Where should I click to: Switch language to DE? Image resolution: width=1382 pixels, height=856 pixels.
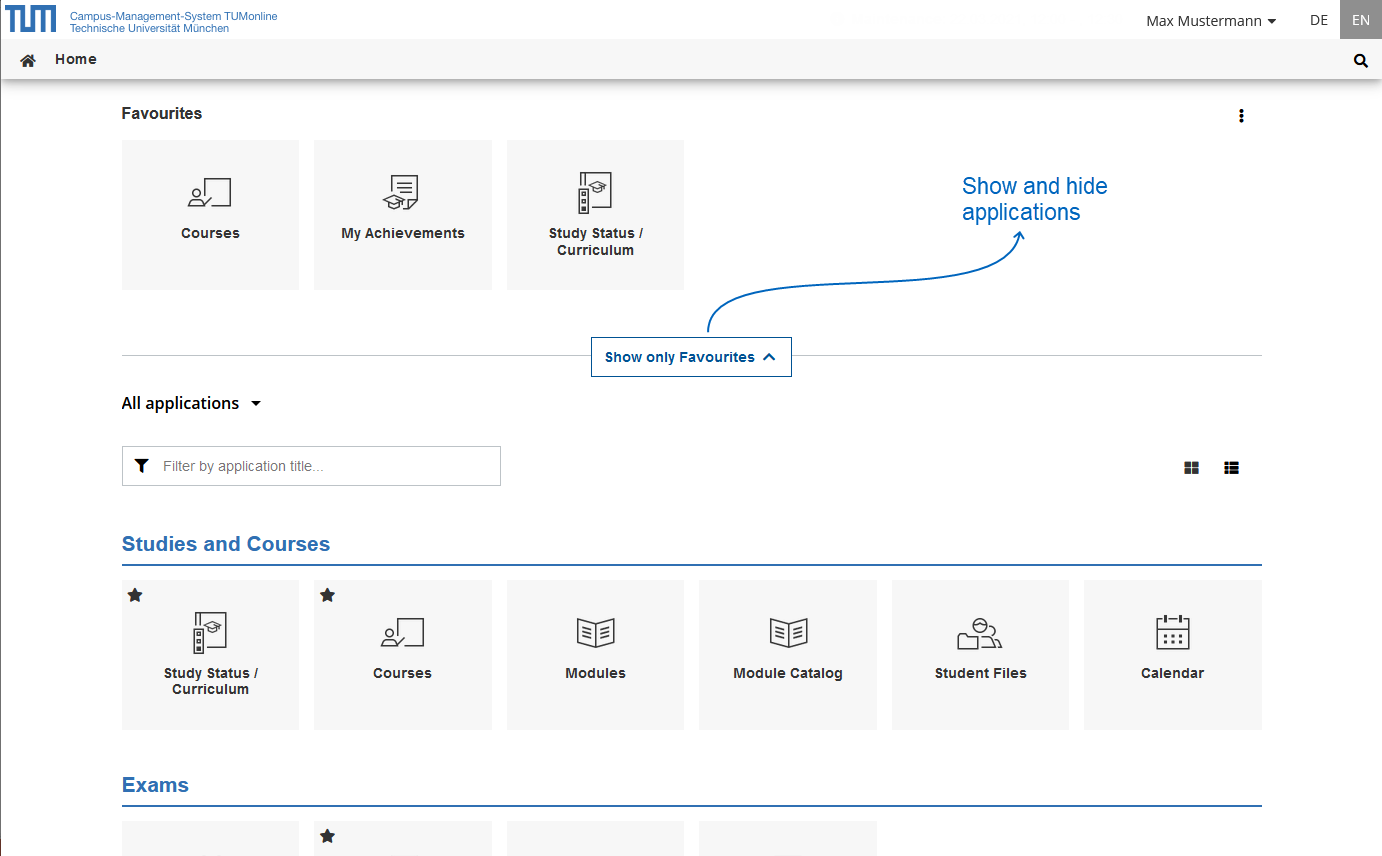tap(1319, 20)
